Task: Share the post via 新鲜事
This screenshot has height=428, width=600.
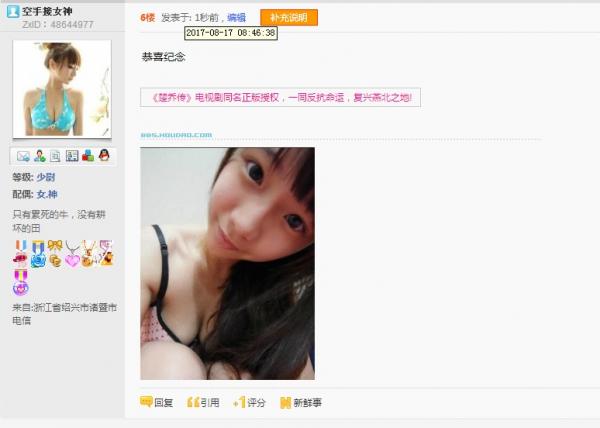Action: 301,402
